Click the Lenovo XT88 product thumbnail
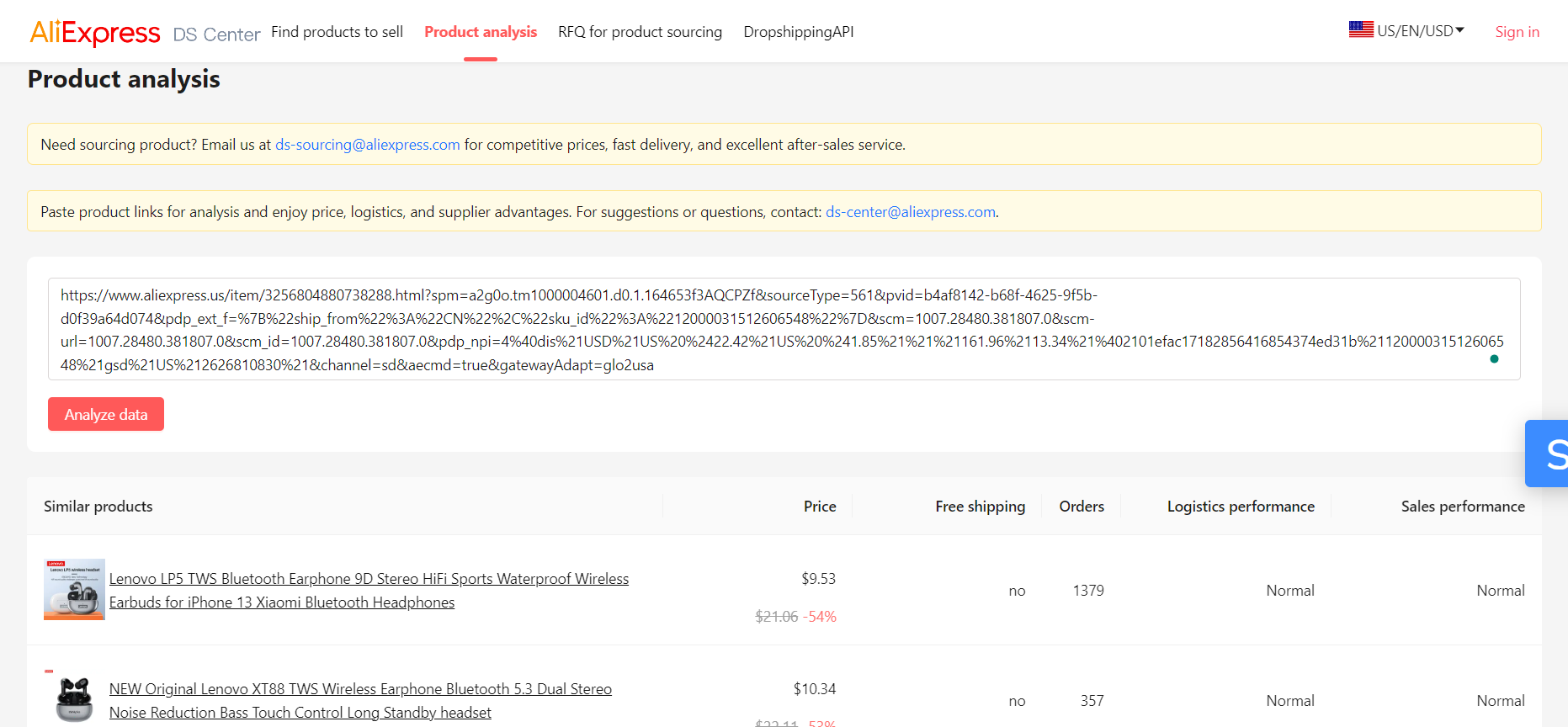The image size is (1568, 727). [74, 698]
